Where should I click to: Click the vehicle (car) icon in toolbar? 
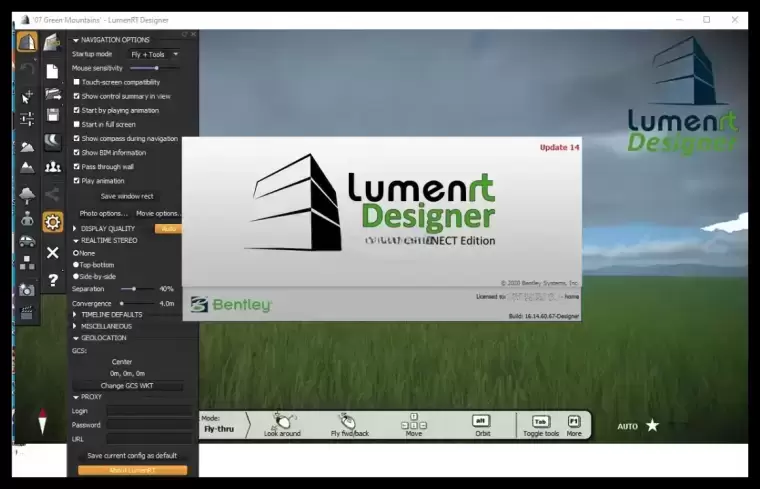[27, 240]
